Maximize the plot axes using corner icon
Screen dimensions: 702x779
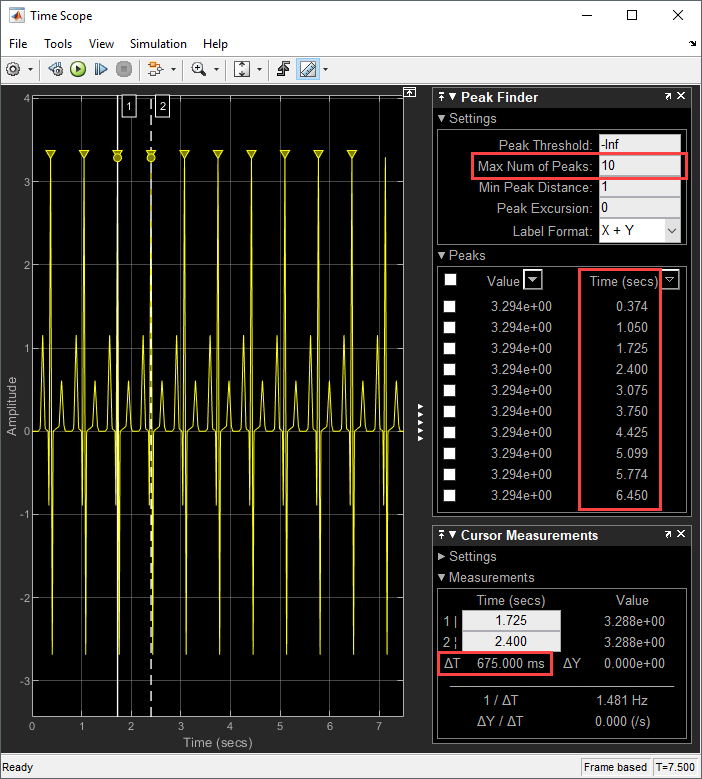click(409, 92)
